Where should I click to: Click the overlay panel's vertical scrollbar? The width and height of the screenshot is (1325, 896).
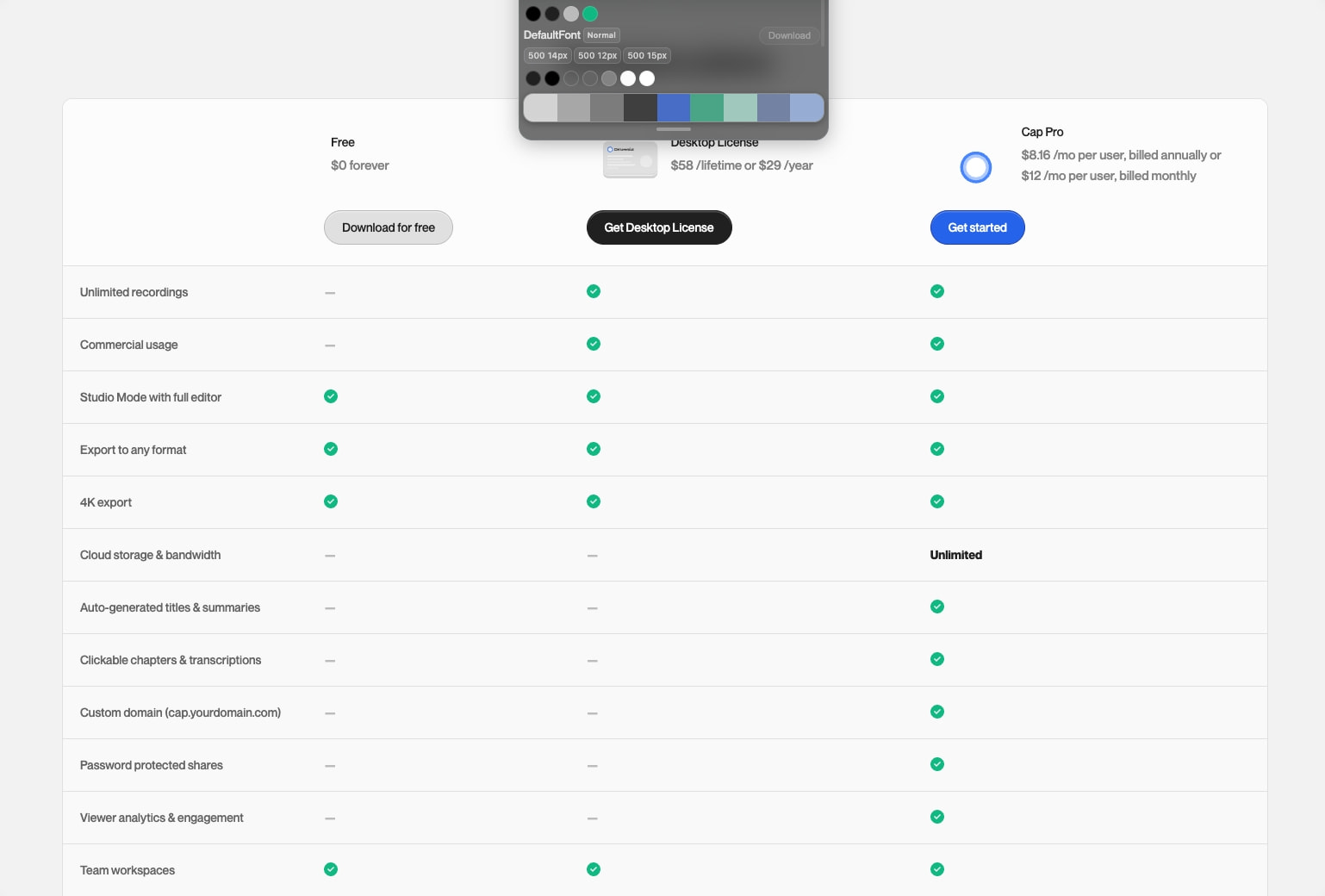pyautogui.click(x=823, y=22)
